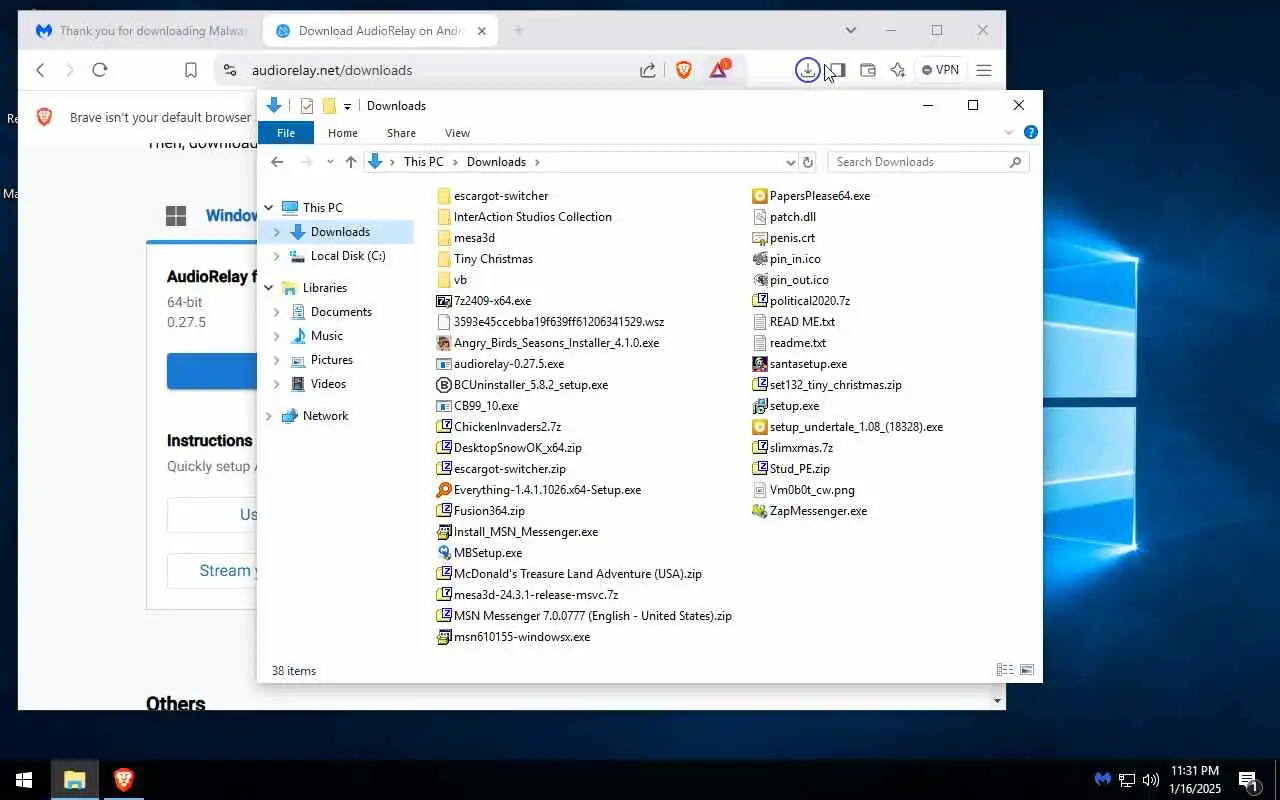This screenshot has width=1280, height=800.
Task: Click Brave Shields lion icon in address bar
Action: tap(684, 70)
